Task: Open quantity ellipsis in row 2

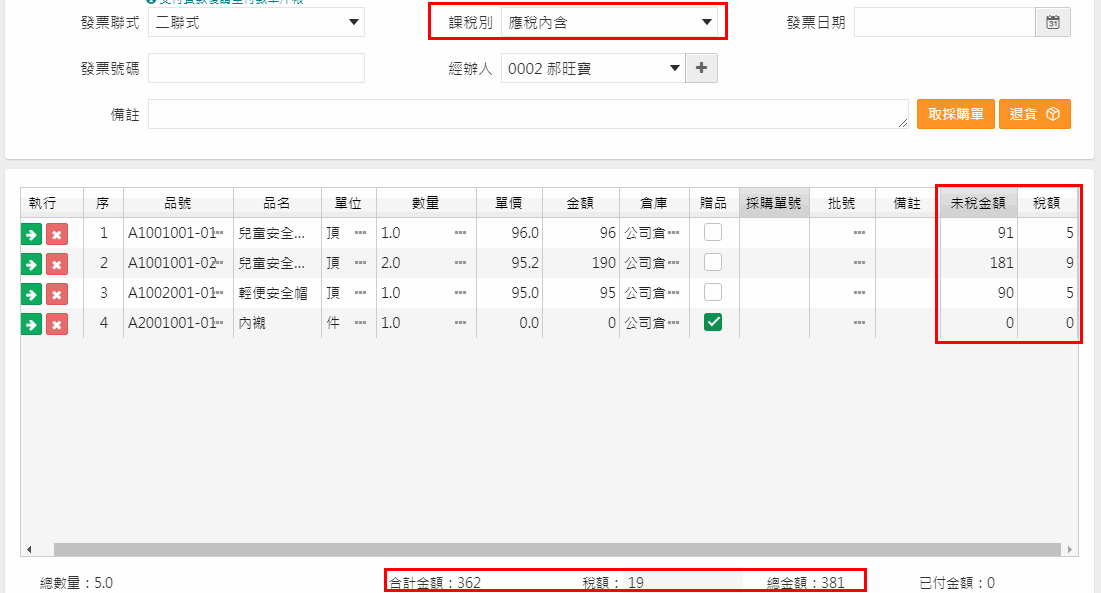Action: [461, 262]
